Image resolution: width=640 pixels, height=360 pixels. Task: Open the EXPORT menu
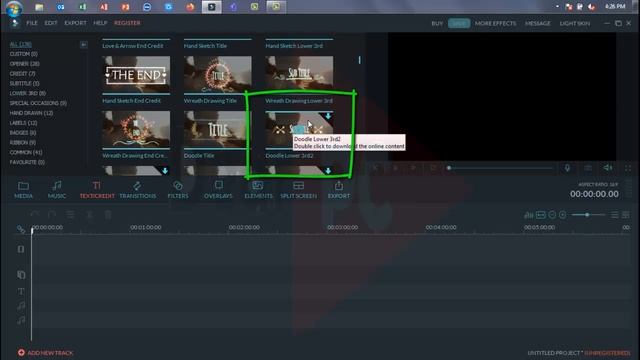[x=76, y=23]
